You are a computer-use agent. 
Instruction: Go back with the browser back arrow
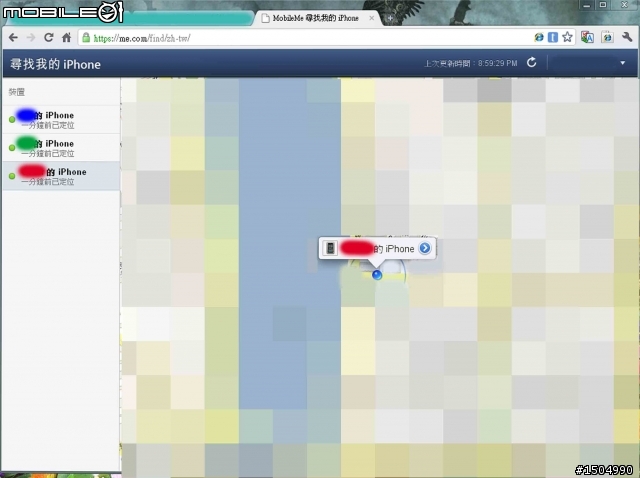(13, 38)
